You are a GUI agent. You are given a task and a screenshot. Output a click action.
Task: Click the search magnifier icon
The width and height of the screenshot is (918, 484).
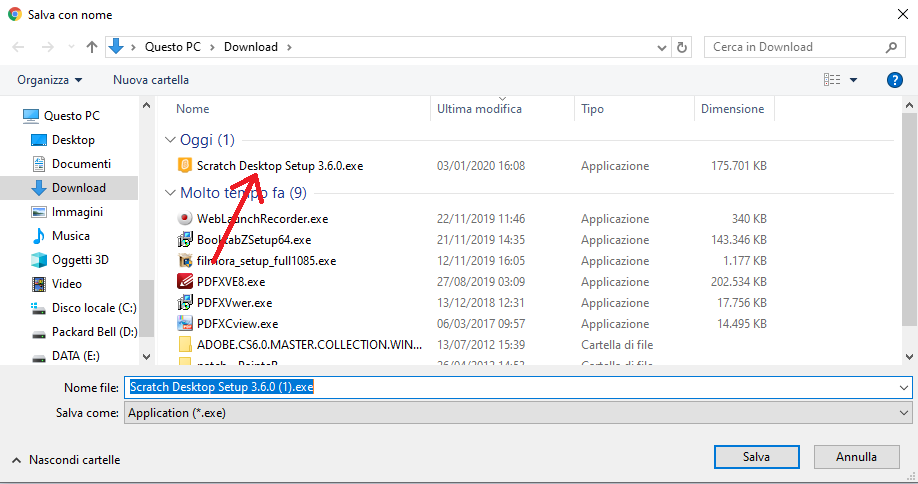[x=891, y=47]
